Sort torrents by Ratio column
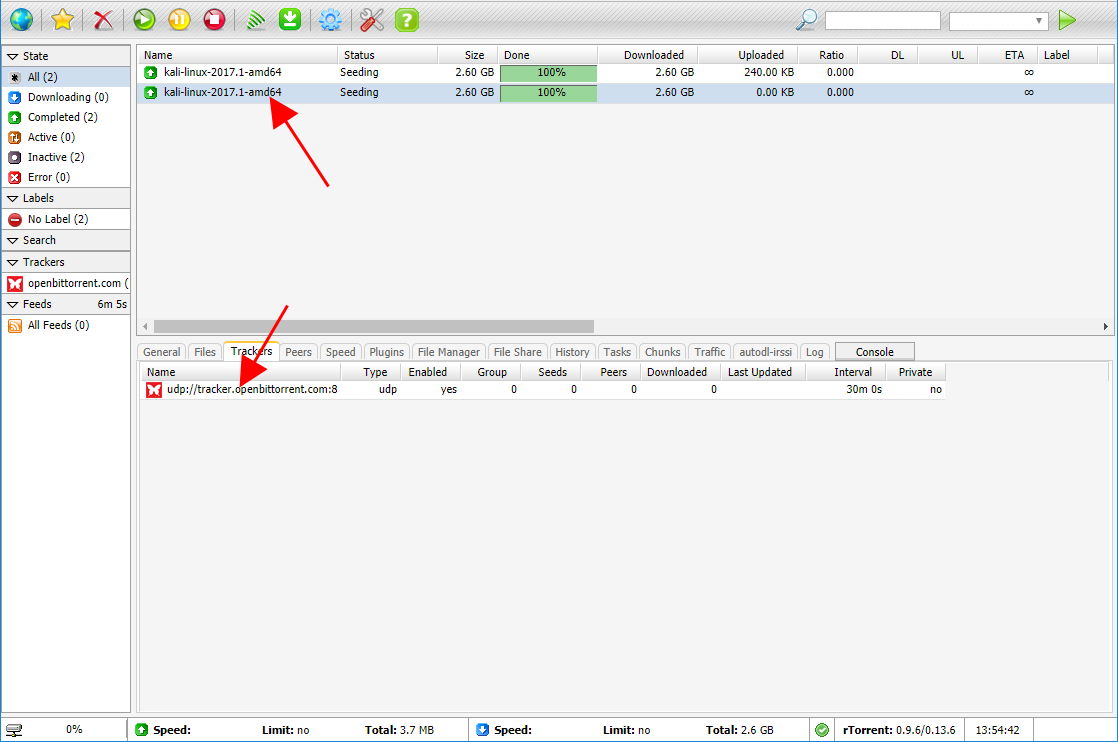 (x=828, y=55)
